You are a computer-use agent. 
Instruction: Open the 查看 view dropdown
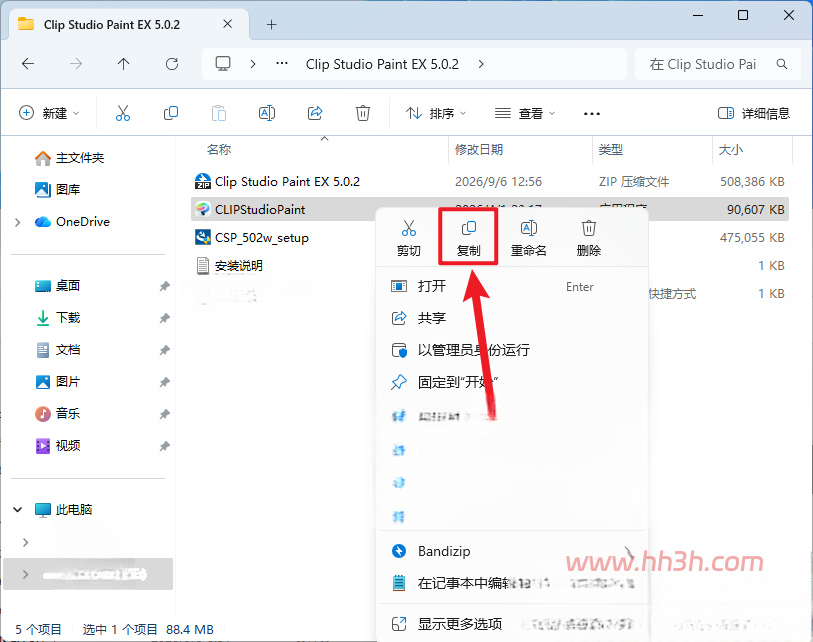click(x=525, y=113)
